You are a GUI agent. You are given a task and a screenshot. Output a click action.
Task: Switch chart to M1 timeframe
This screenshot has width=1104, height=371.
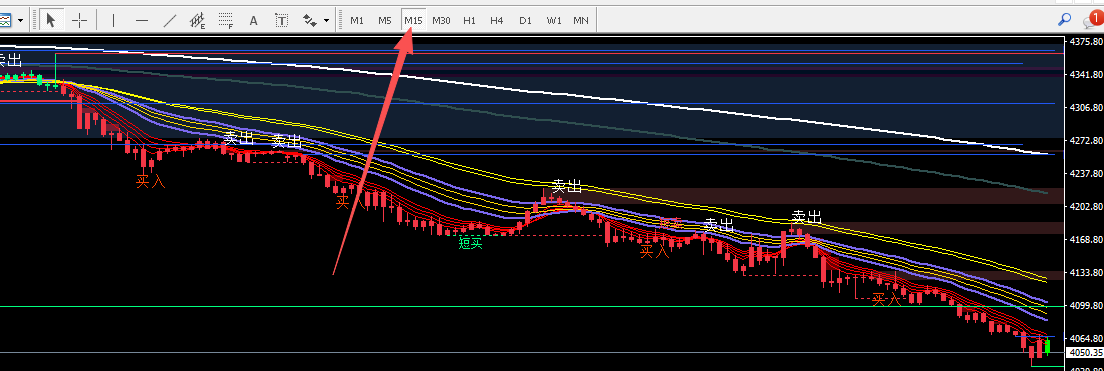tap(357, 20)
